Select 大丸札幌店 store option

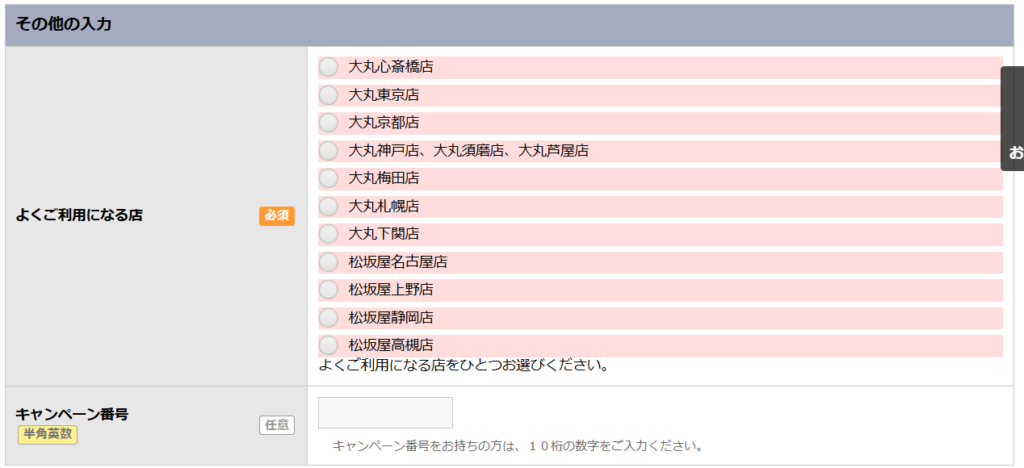(329, 206)
